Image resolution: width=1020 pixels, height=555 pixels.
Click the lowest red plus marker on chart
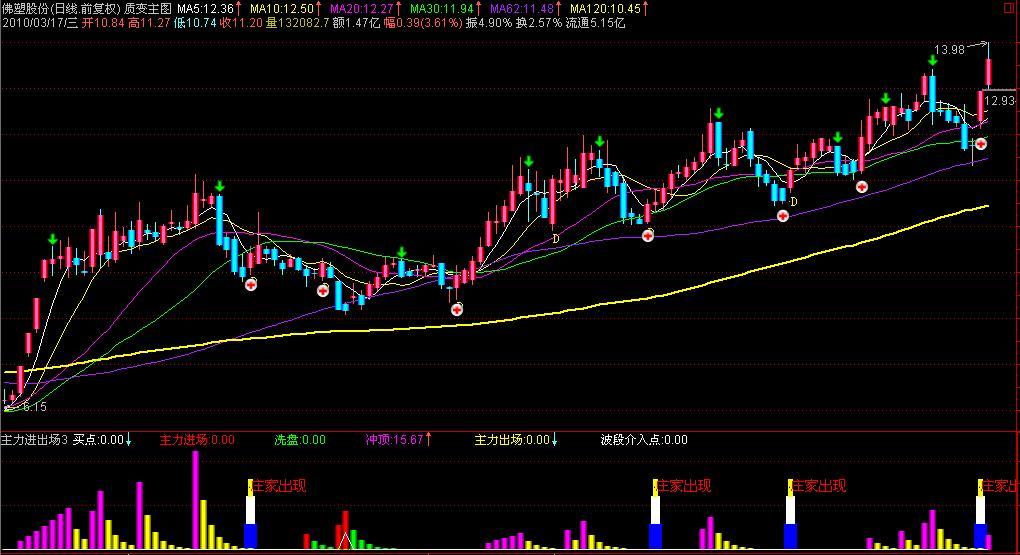tap(457, 309)
